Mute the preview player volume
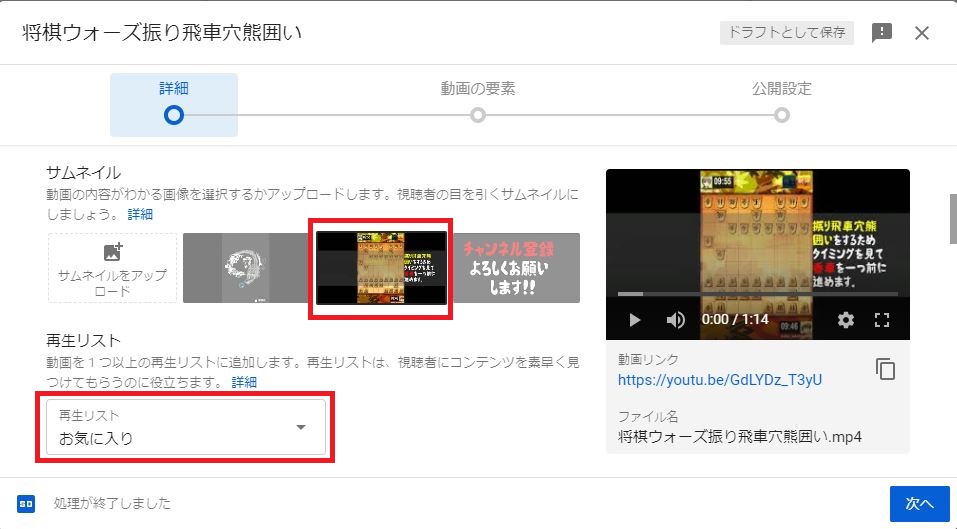Screen dimensions: 957x529 pos(675,320)
